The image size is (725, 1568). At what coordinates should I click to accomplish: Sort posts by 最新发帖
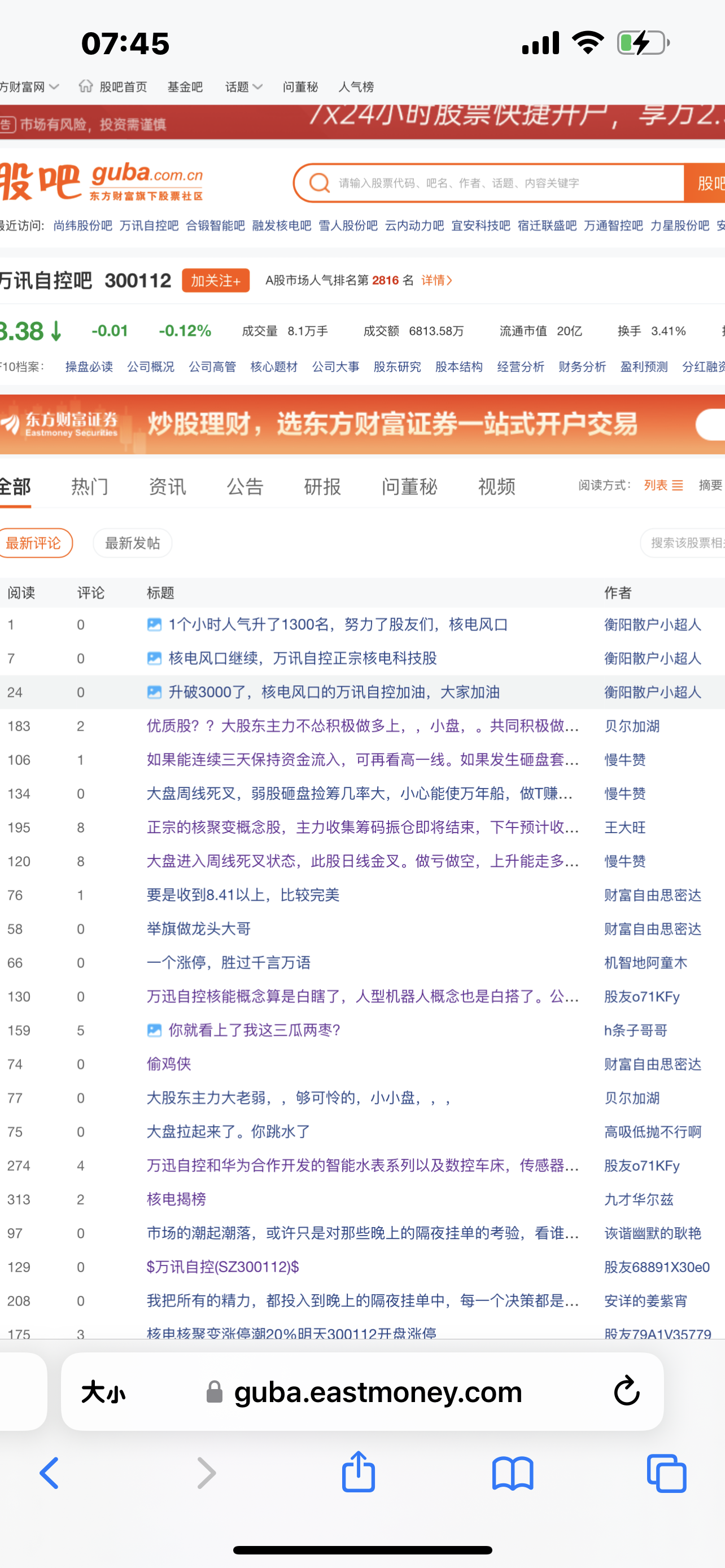(x=133, y=543)
